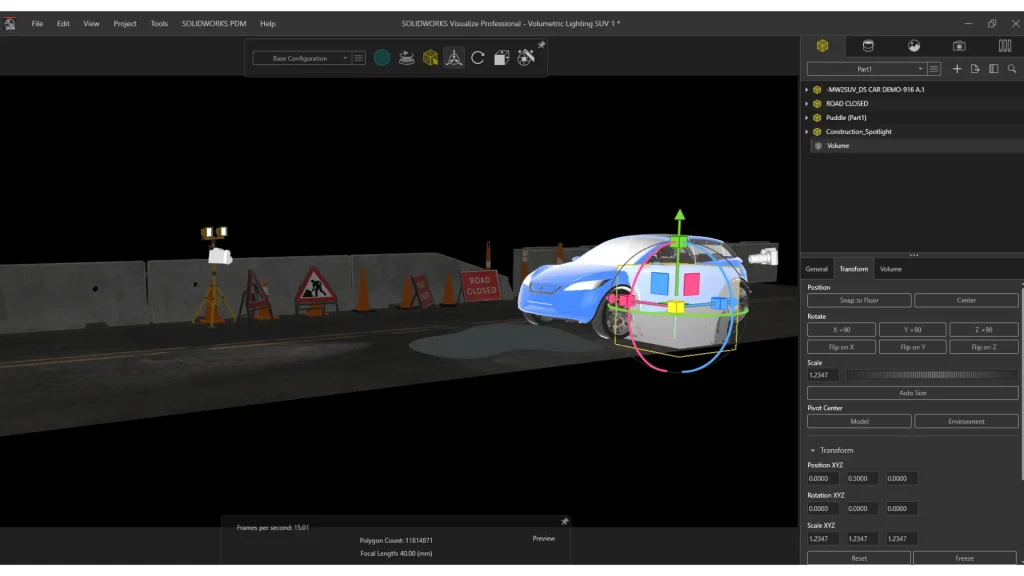The height and width of the screenshot is (576, 1024).
Task: Open the camera aperture wand tool
Action: tap(526, 58)
